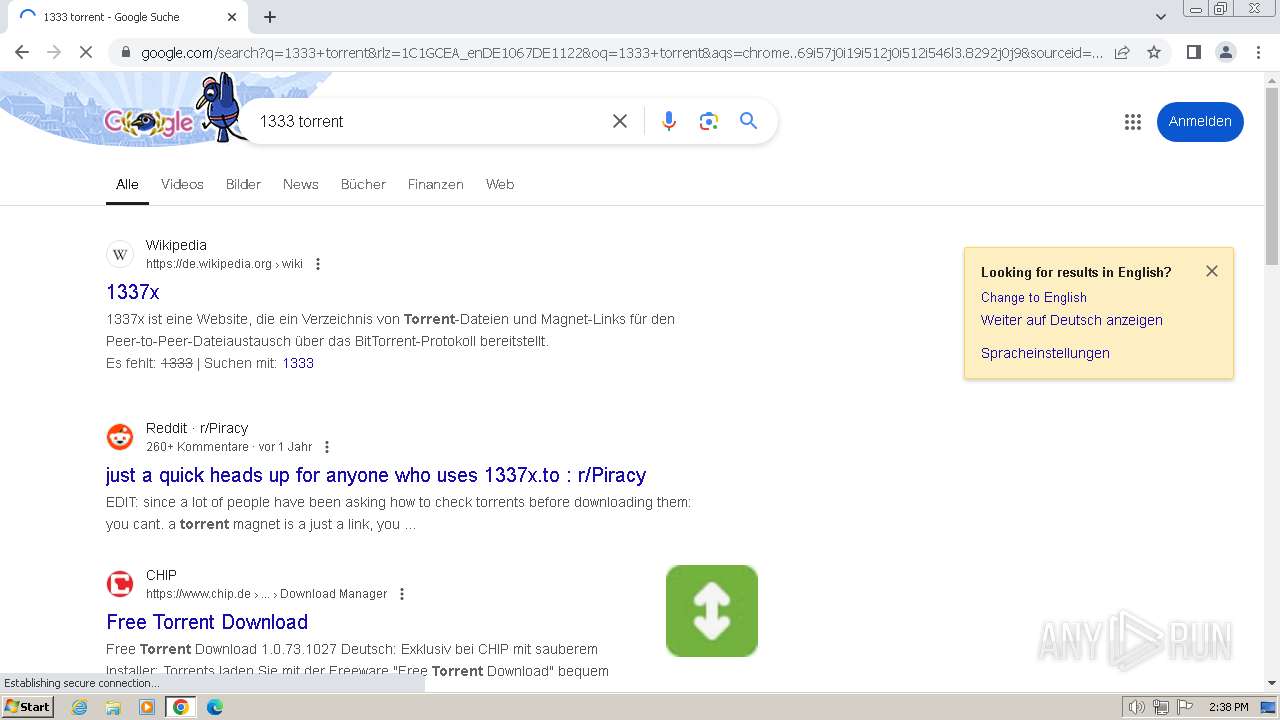The width and height of the screenshot is (1280, 720).
Task: Open Free Torrent Download result
Action: pos(207,622)
